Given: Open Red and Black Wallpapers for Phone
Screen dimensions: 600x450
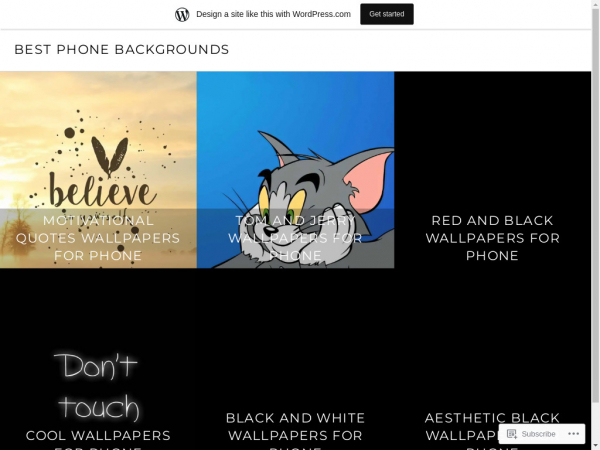Looking at the screenshot, I should point(492,238).
